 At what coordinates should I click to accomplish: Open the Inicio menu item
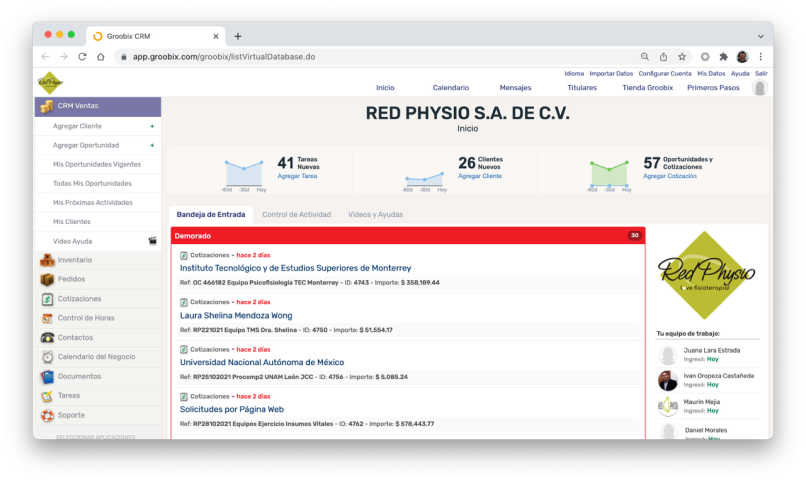point(385,88)
